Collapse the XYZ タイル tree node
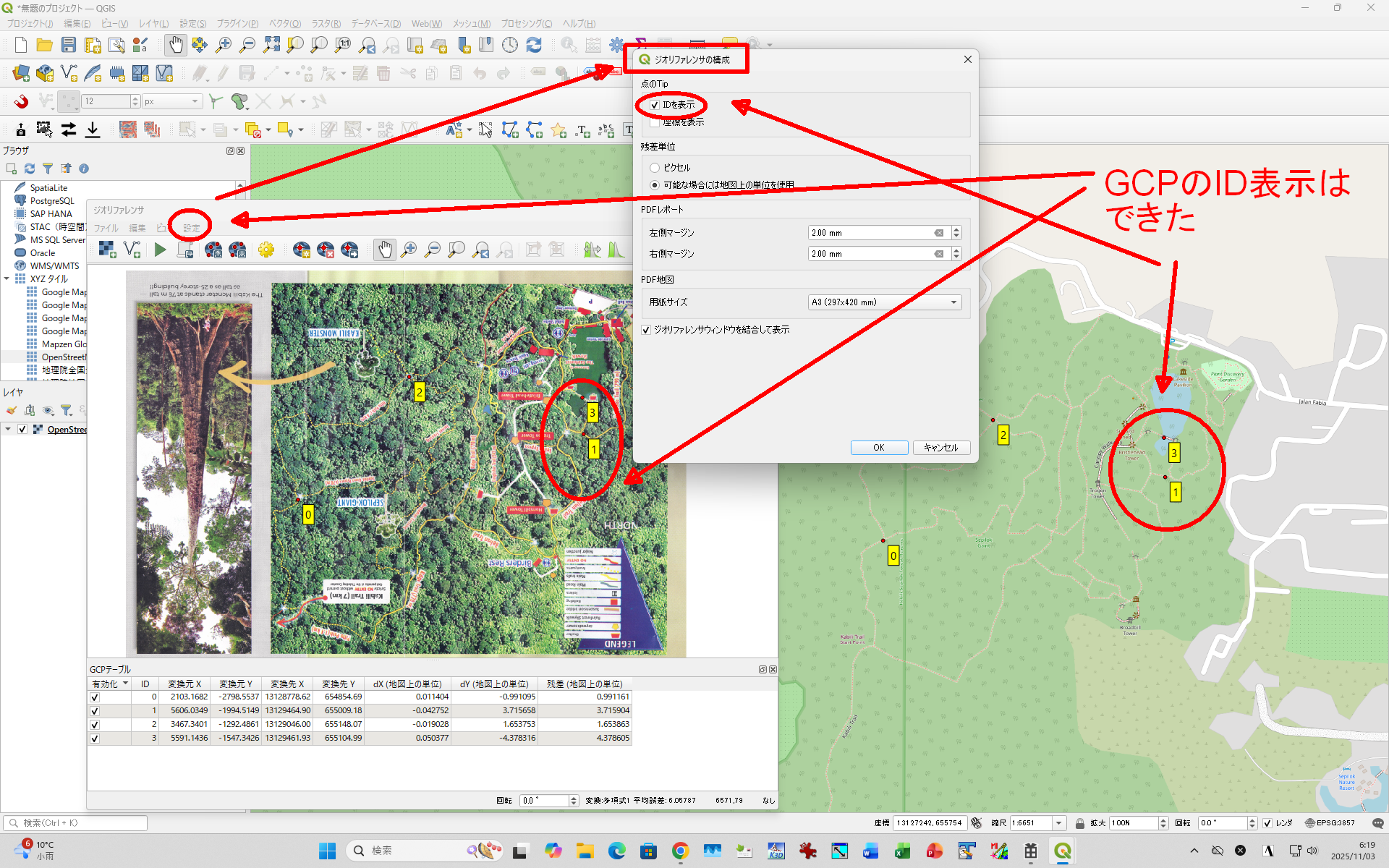 pyautogui.click(x=7, y=278)
